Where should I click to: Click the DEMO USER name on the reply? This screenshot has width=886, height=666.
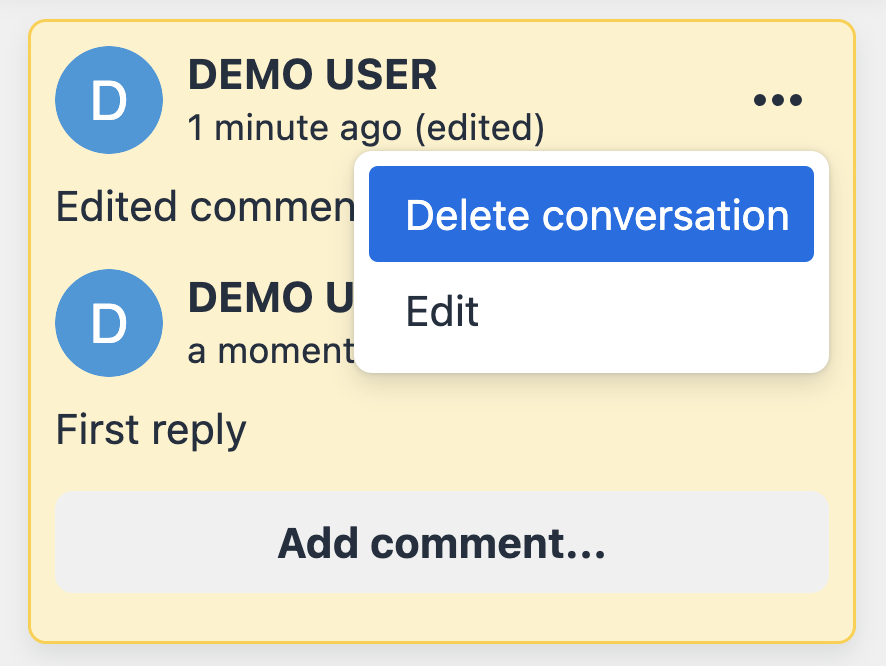pyautogui.click(x=268, y=297)
